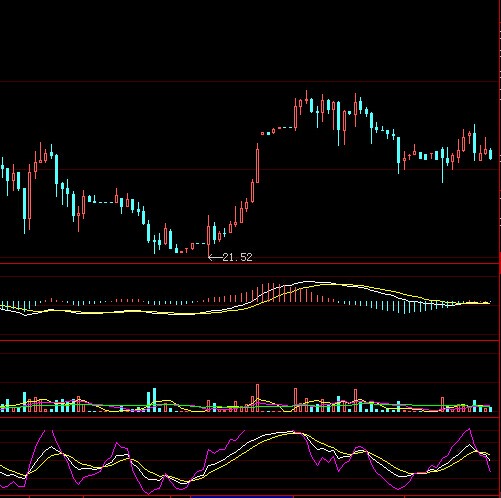This screenshot has height=498, width=501.
Task: Click the tallest red volume bar
Action: (x=257, y=398)
